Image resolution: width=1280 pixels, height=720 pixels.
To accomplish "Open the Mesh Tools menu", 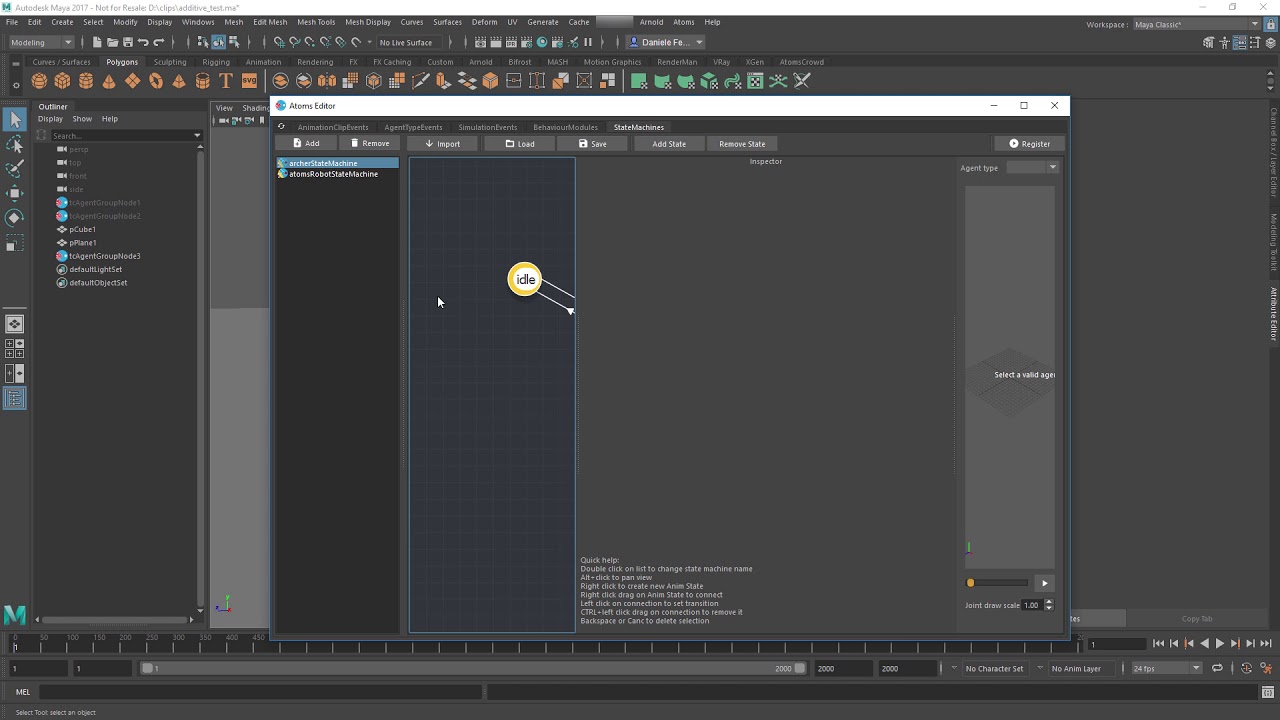I will pyautogui.click(x=316, y=22).
